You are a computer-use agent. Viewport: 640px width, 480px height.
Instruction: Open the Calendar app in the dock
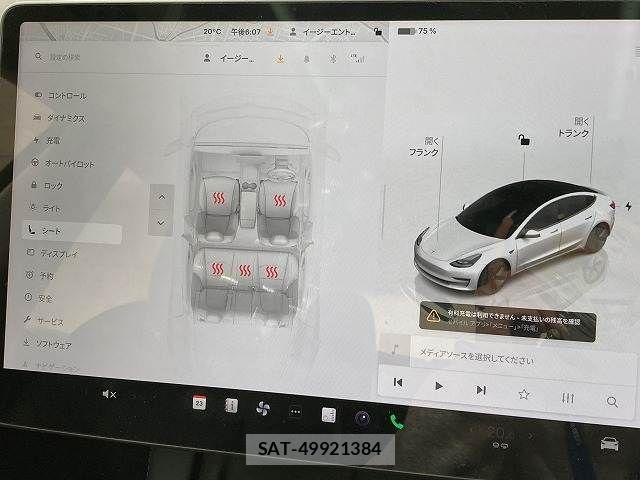(199, 403)
